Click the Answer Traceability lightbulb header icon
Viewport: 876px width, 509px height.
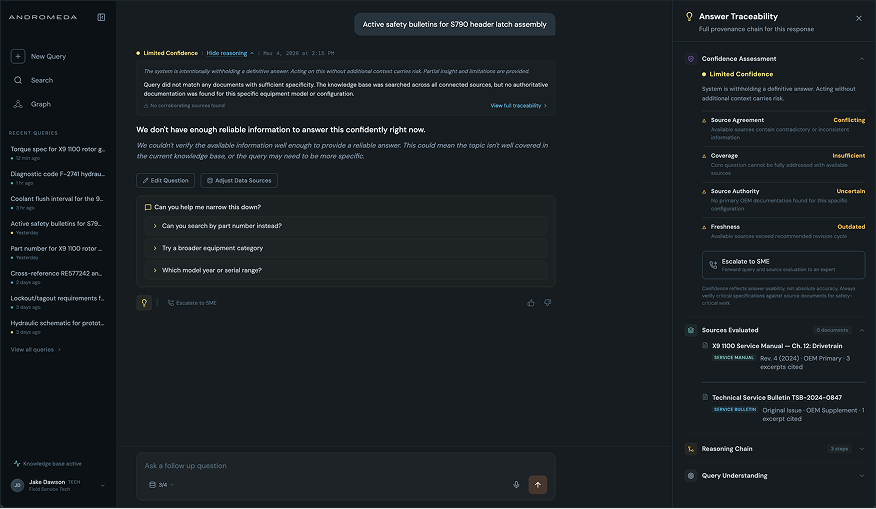(x=689, y=17)
